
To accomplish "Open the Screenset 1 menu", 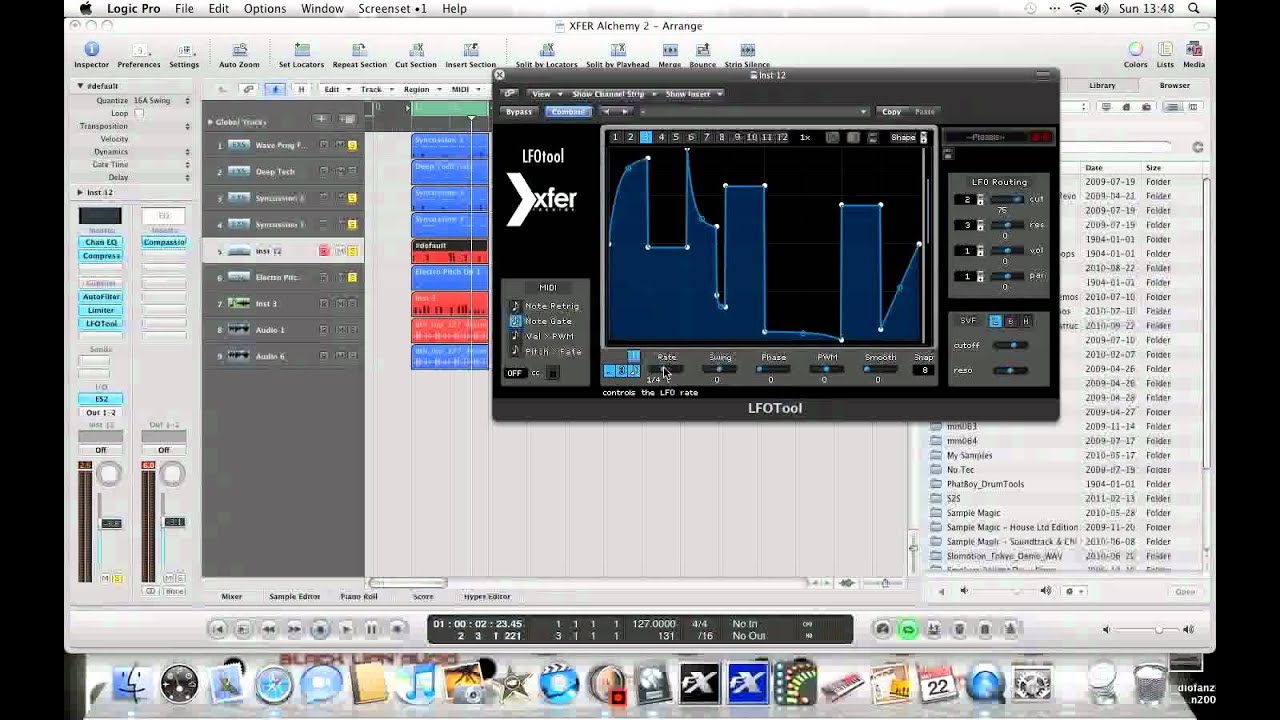I will point(392,8).
